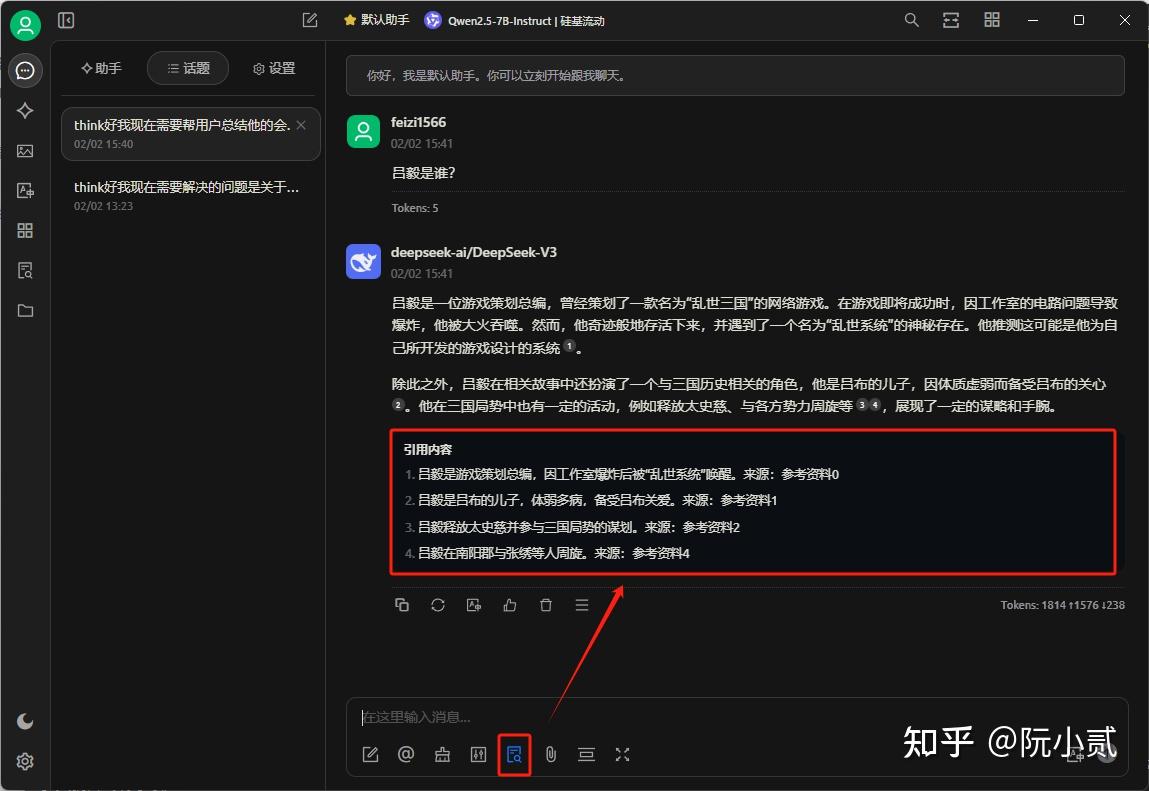The height and width of the screenshot is (791, 1149).
Task: Regenerate the DeepSeek-V3 reply
Action: pos(438,605)
